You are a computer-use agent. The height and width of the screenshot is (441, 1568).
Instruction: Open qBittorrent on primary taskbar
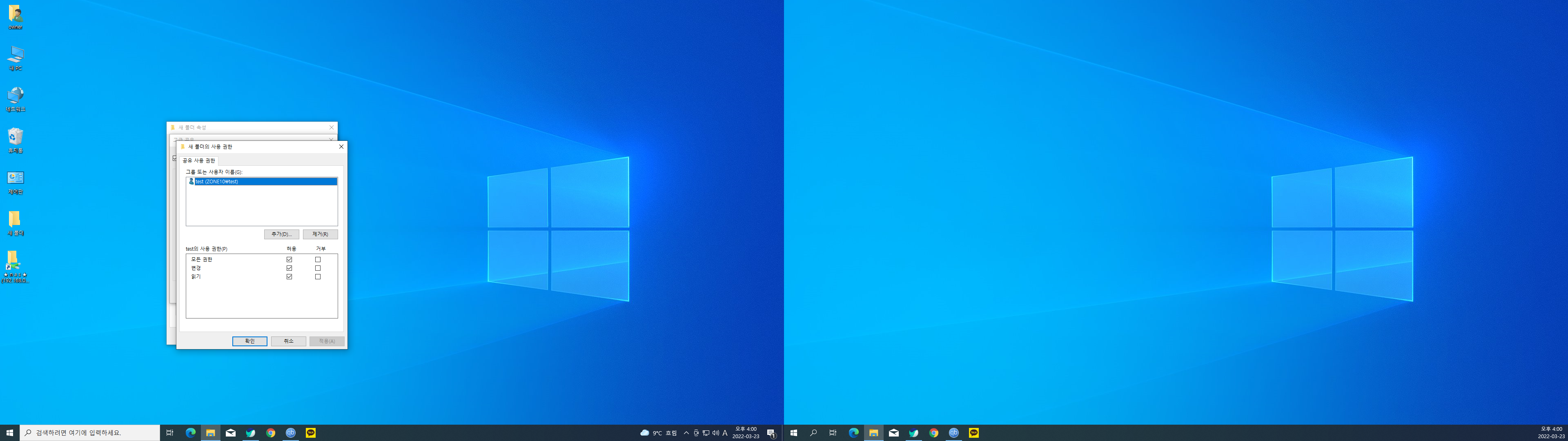(291, 433)
